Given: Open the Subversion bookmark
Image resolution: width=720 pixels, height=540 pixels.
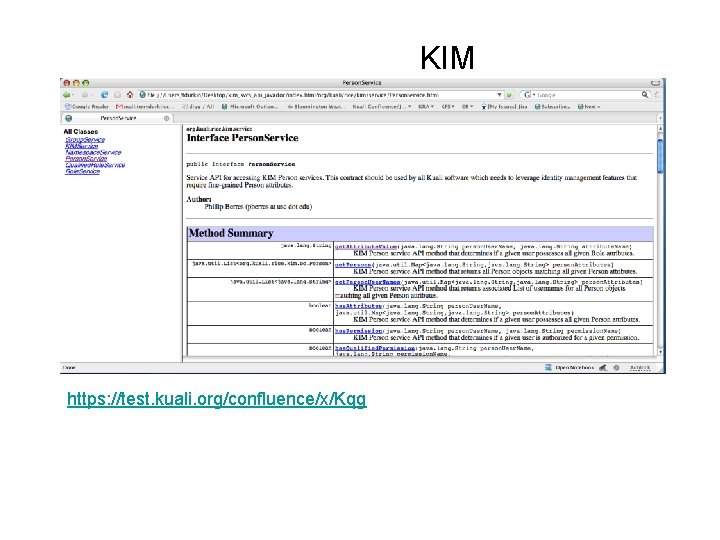Looking at the screenshot, I should point(552,107).
